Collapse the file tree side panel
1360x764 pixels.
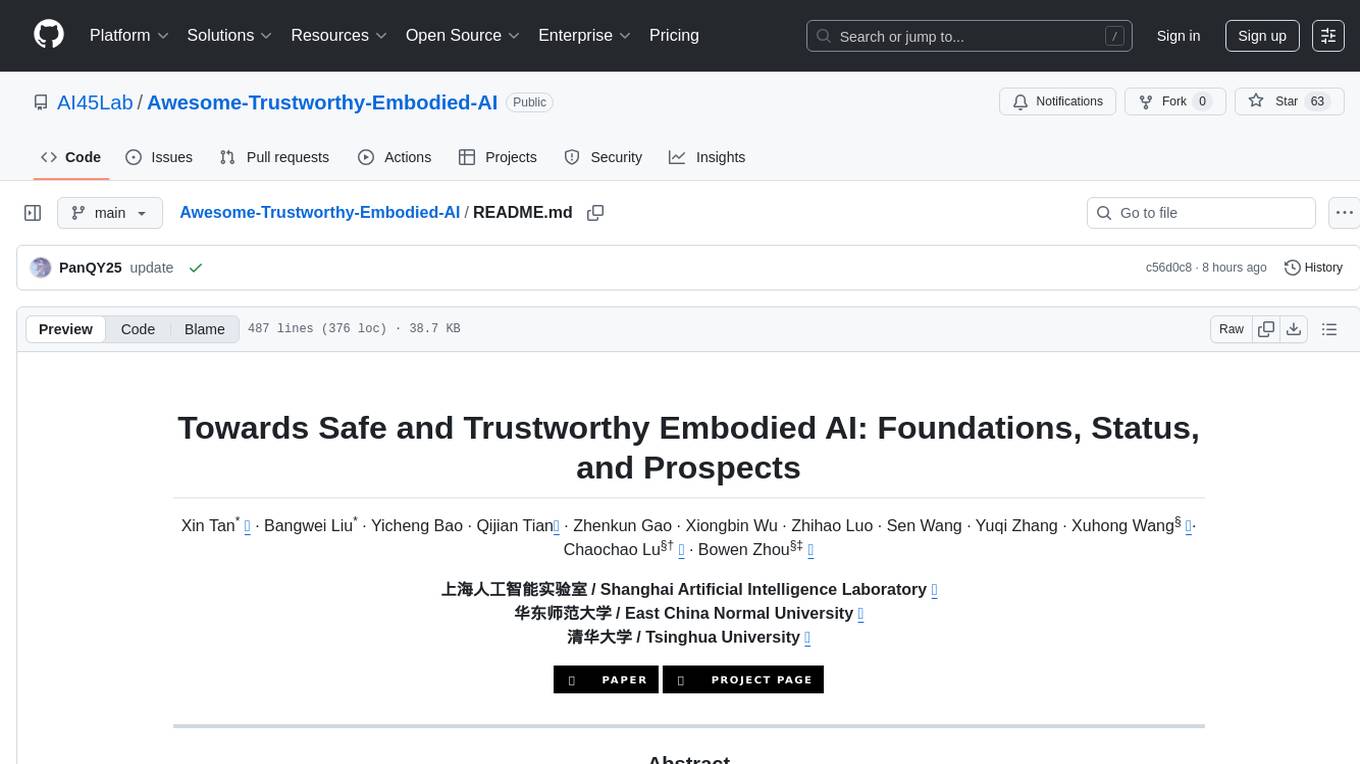pyautogui.click(x=33, y=213)
